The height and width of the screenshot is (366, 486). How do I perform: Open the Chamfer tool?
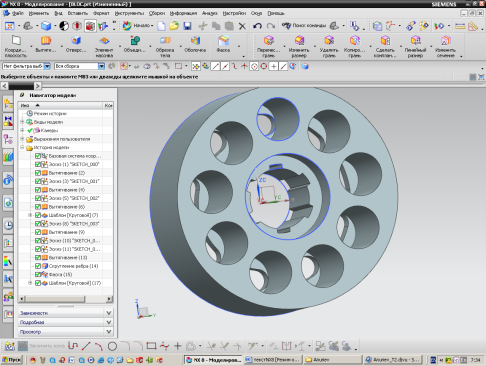click(223, 44)
